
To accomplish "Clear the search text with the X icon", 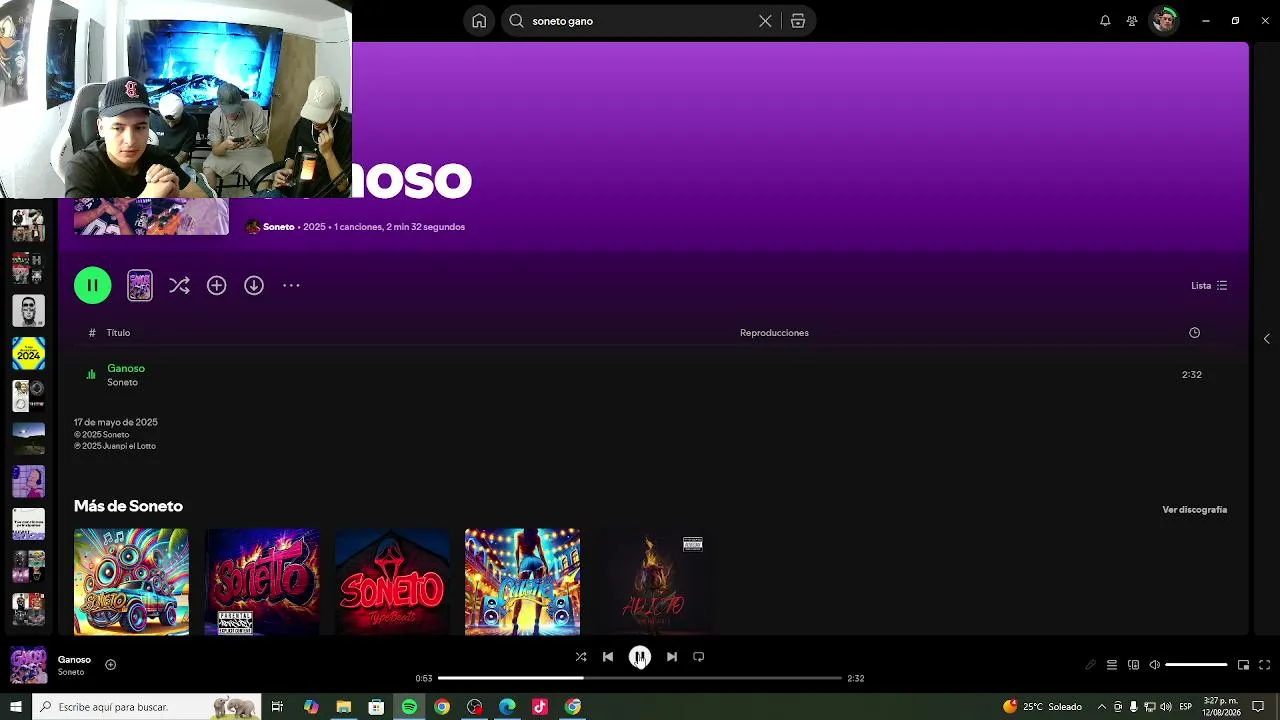I will pos(765,21).
